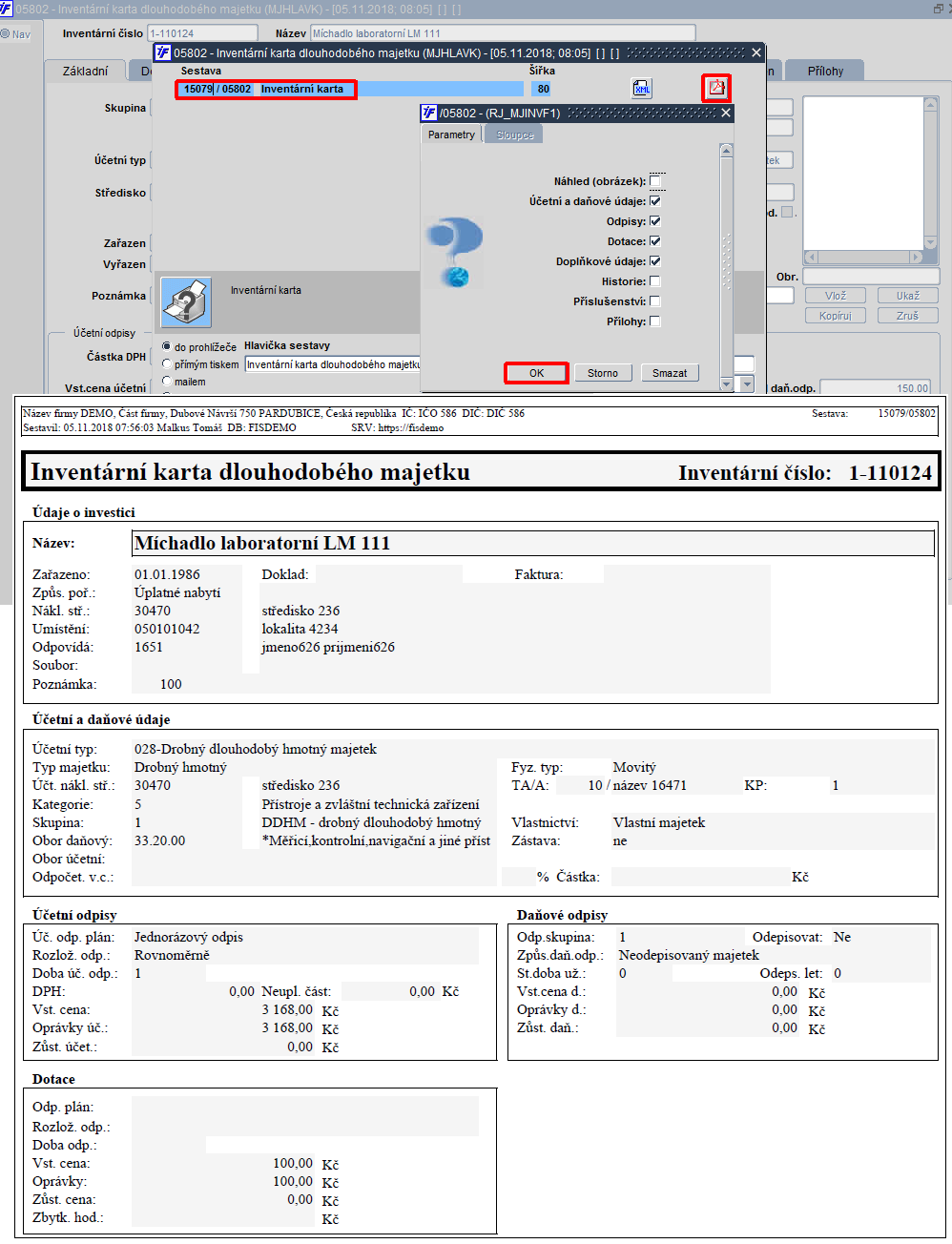Click the Obr. input field
This screenshot has width=952, height=1244.
870,277
